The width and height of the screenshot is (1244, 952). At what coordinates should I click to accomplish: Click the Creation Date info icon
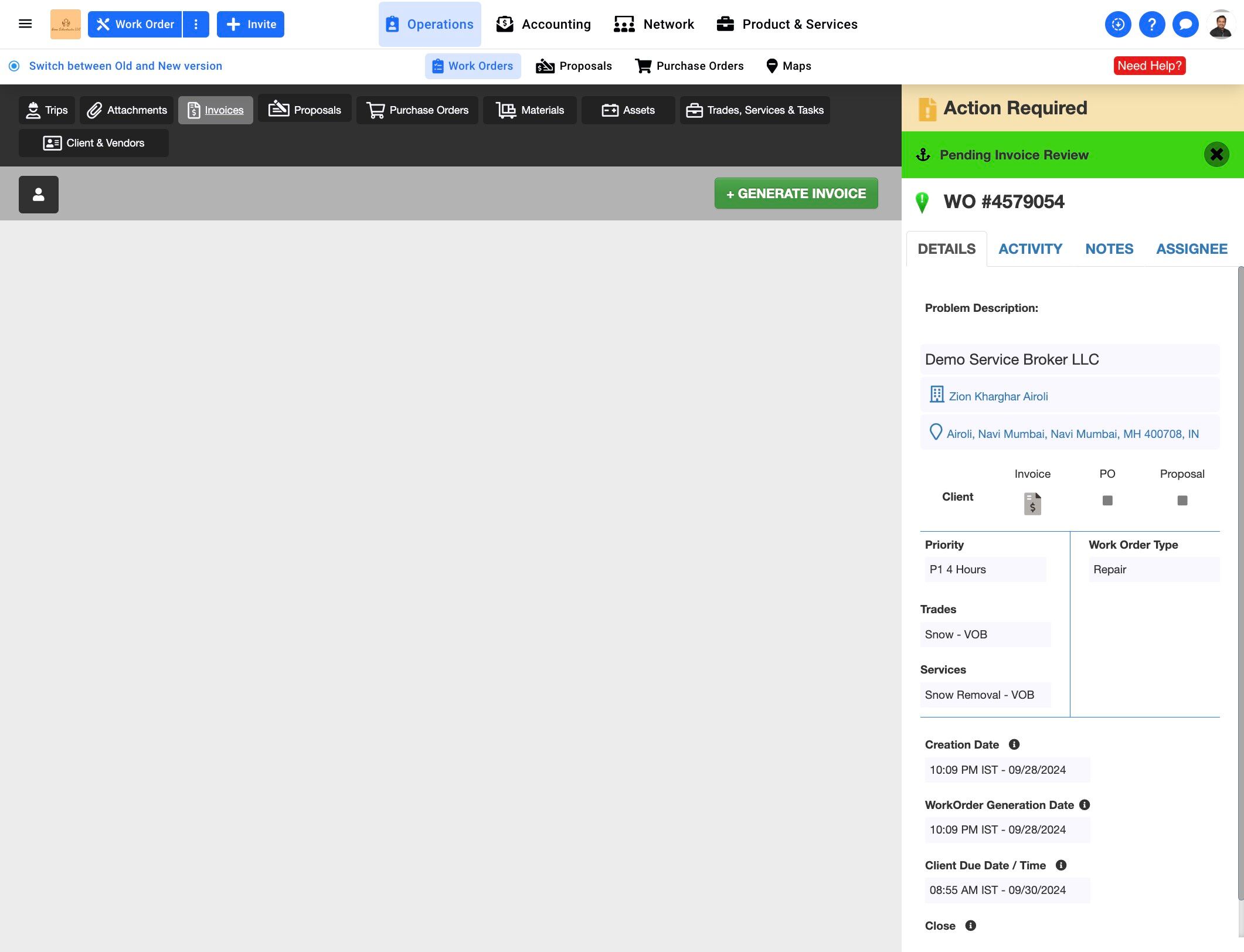(x=1014, y=744)
